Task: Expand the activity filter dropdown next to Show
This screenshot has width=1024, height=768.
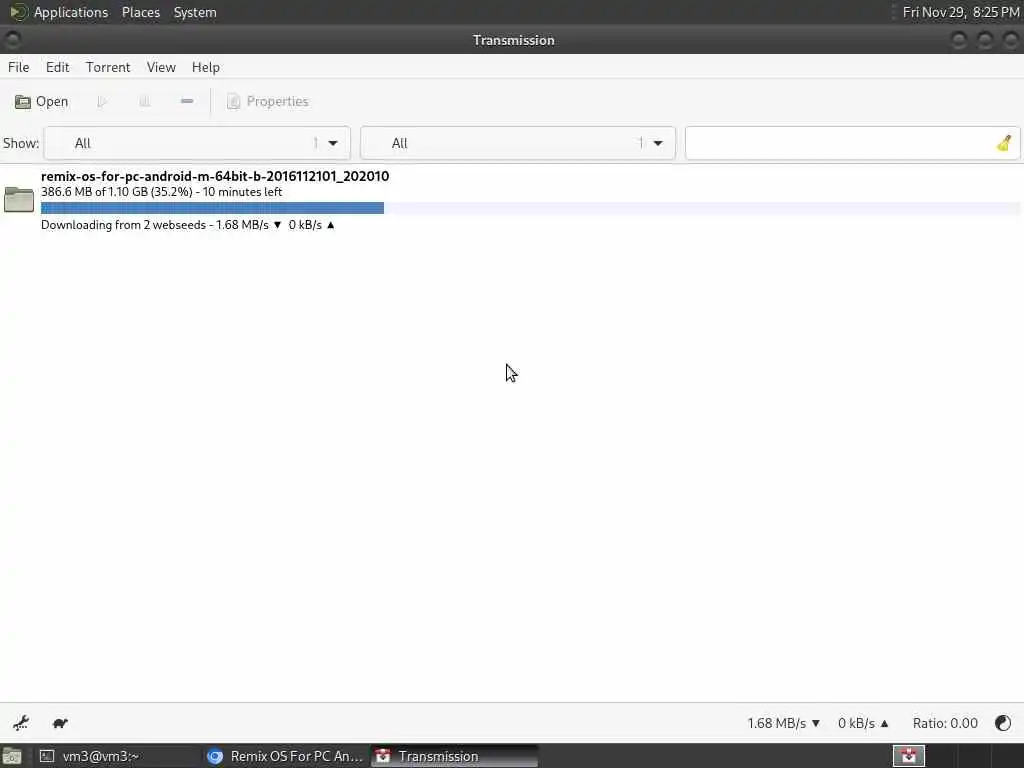Action: tap(197, 143)
